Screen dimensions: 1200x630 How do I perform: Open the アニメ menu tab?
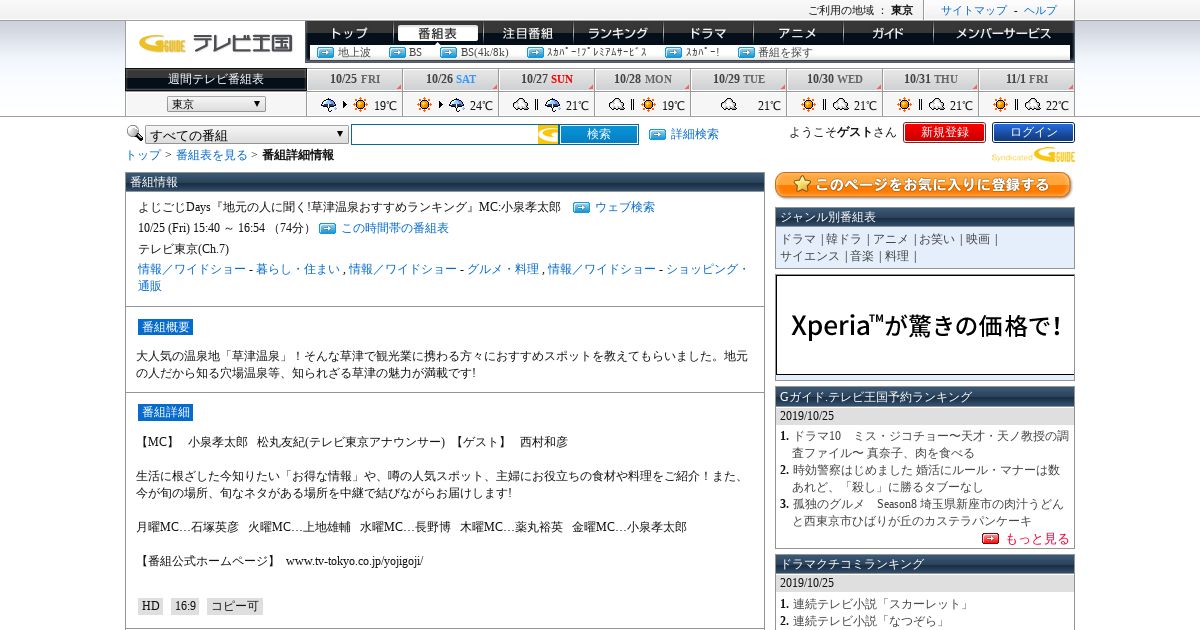[797, 33]
